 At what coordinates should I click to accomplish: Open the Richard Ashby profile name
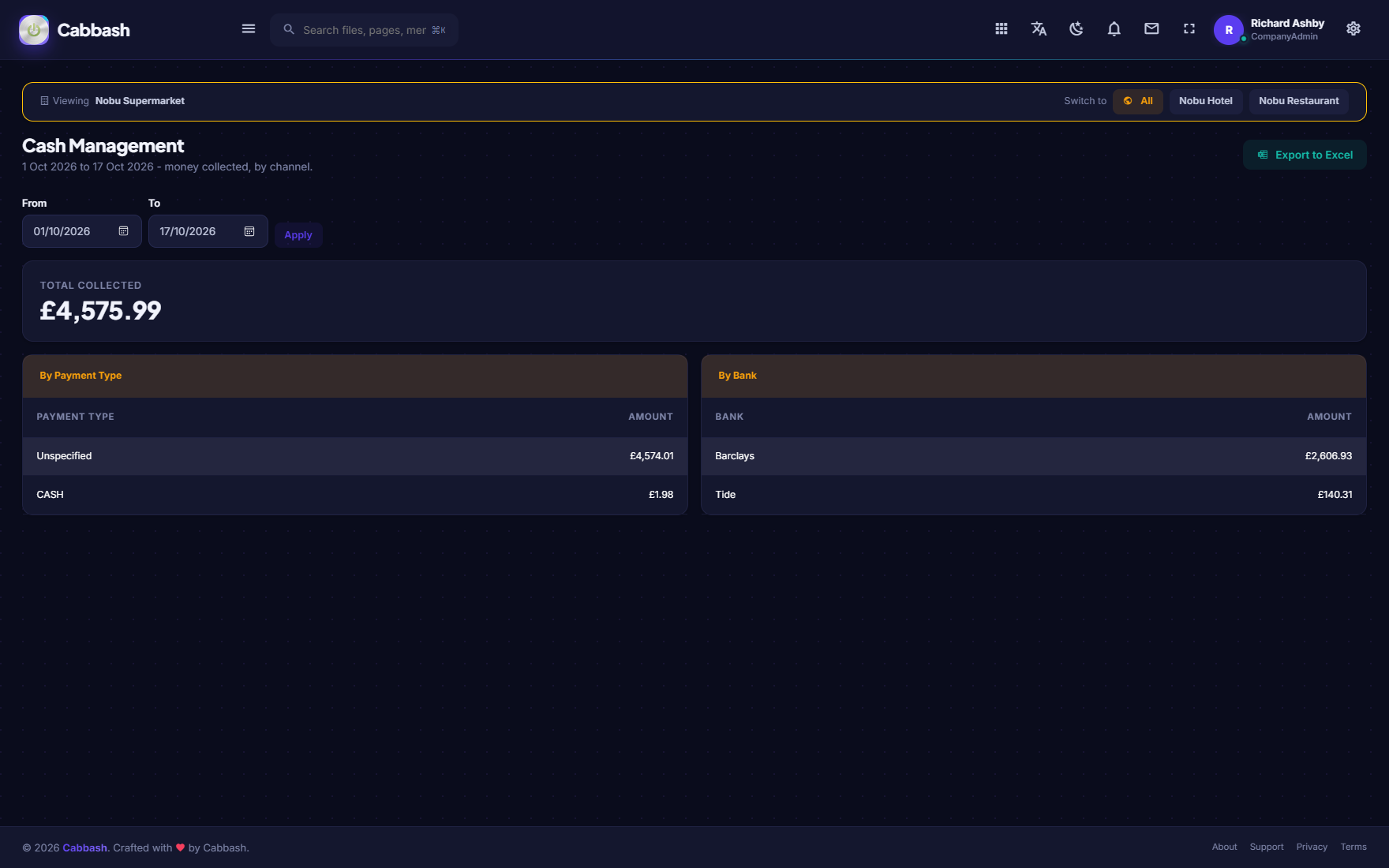1287,24
